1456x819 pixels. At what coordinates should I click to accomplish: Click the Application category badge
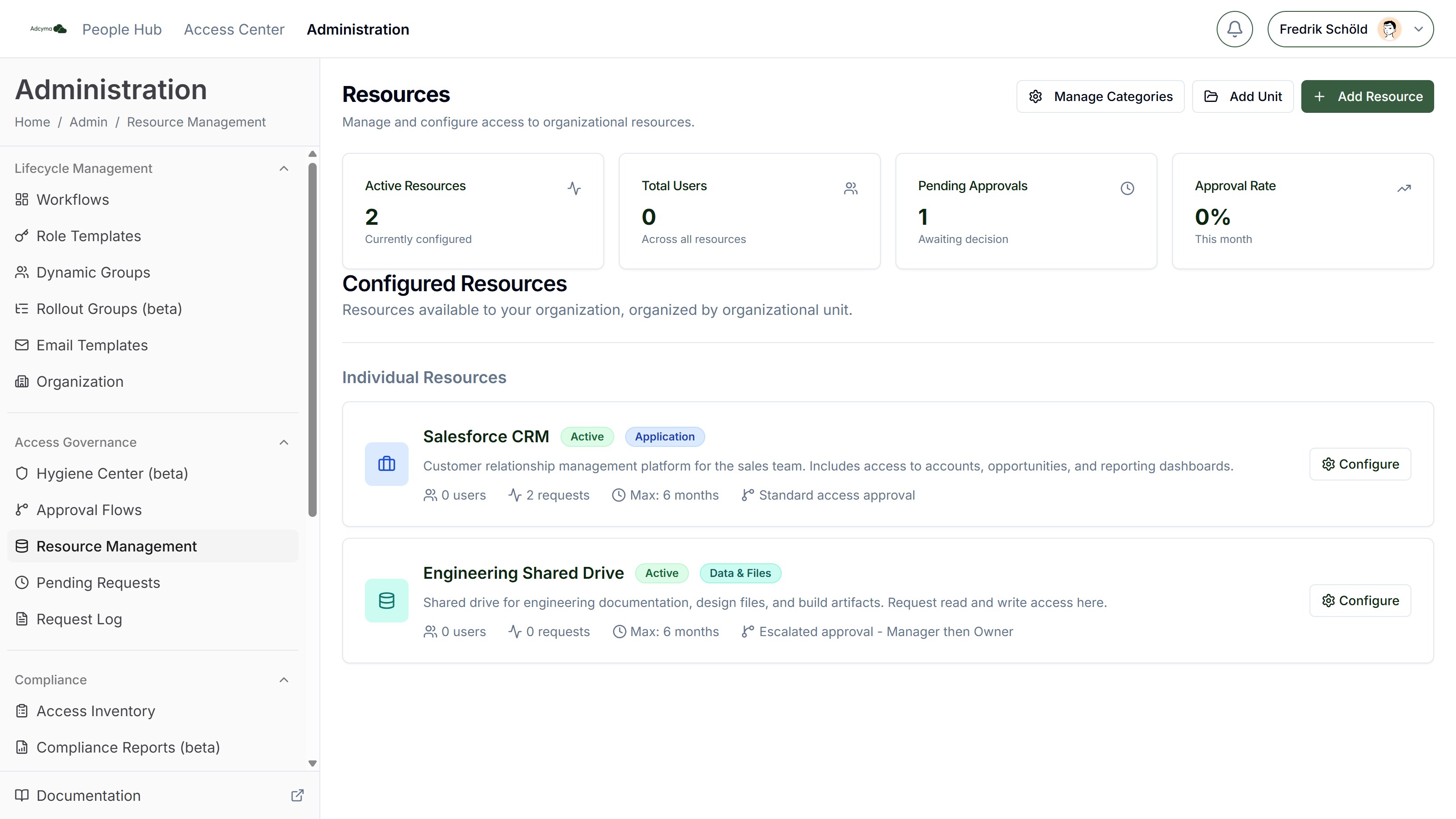click(665, 436)
